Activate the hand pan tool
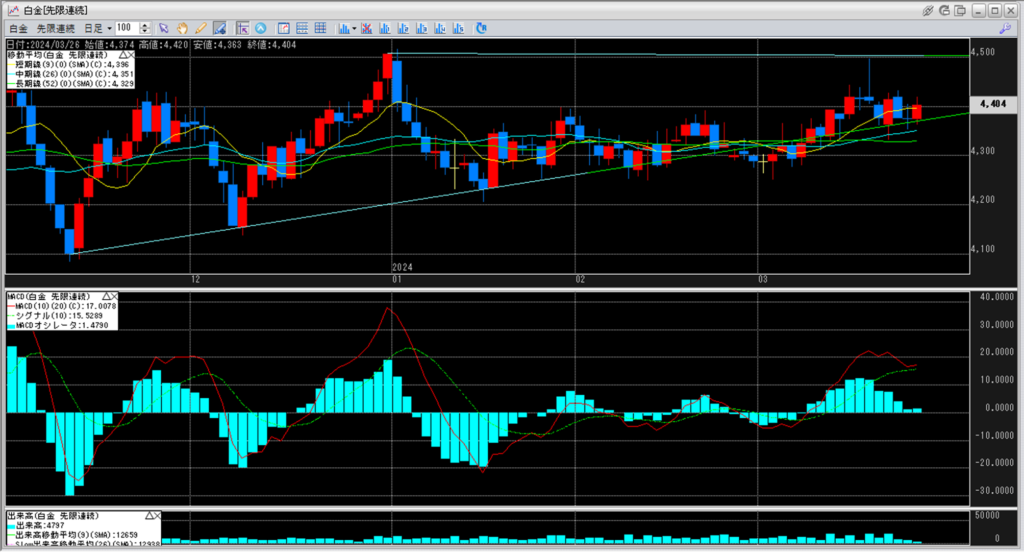 pos(182,28)
